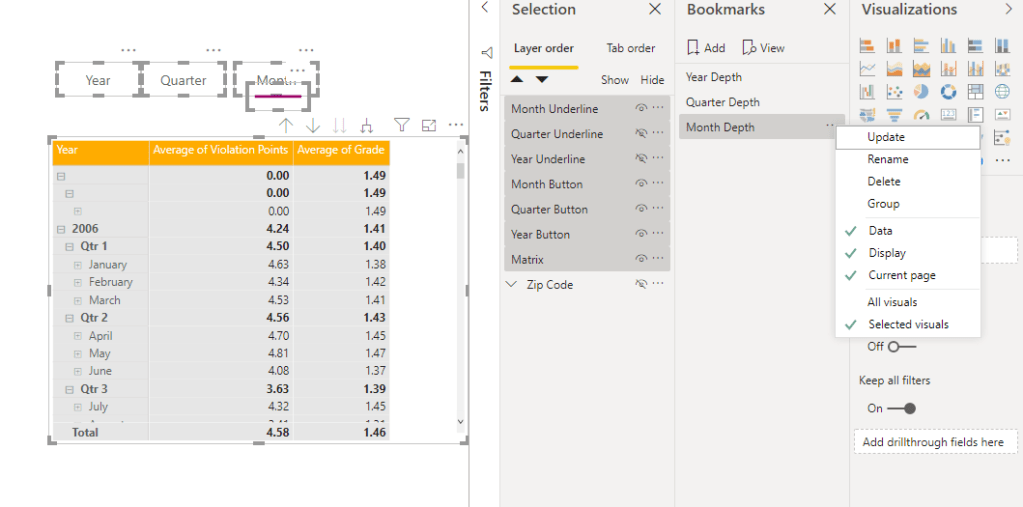This screenshot has height=507, width=1023.
Task: Toggle the Off slider under context menu
Action: click(x=901, y=347)
